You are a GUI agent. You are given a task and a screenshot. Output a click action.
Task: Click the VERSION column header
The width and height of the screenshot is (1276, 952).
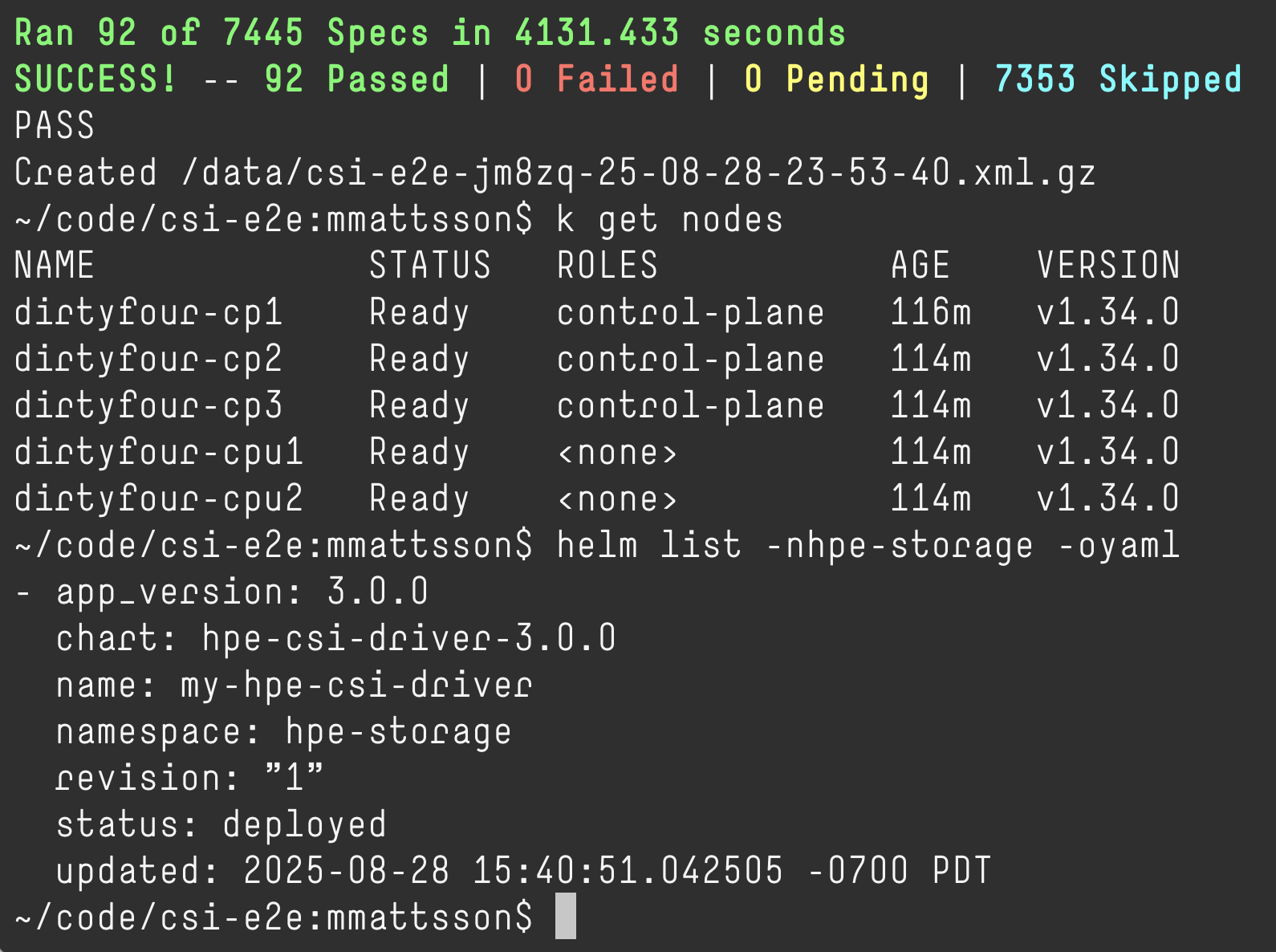[1108, 266]
